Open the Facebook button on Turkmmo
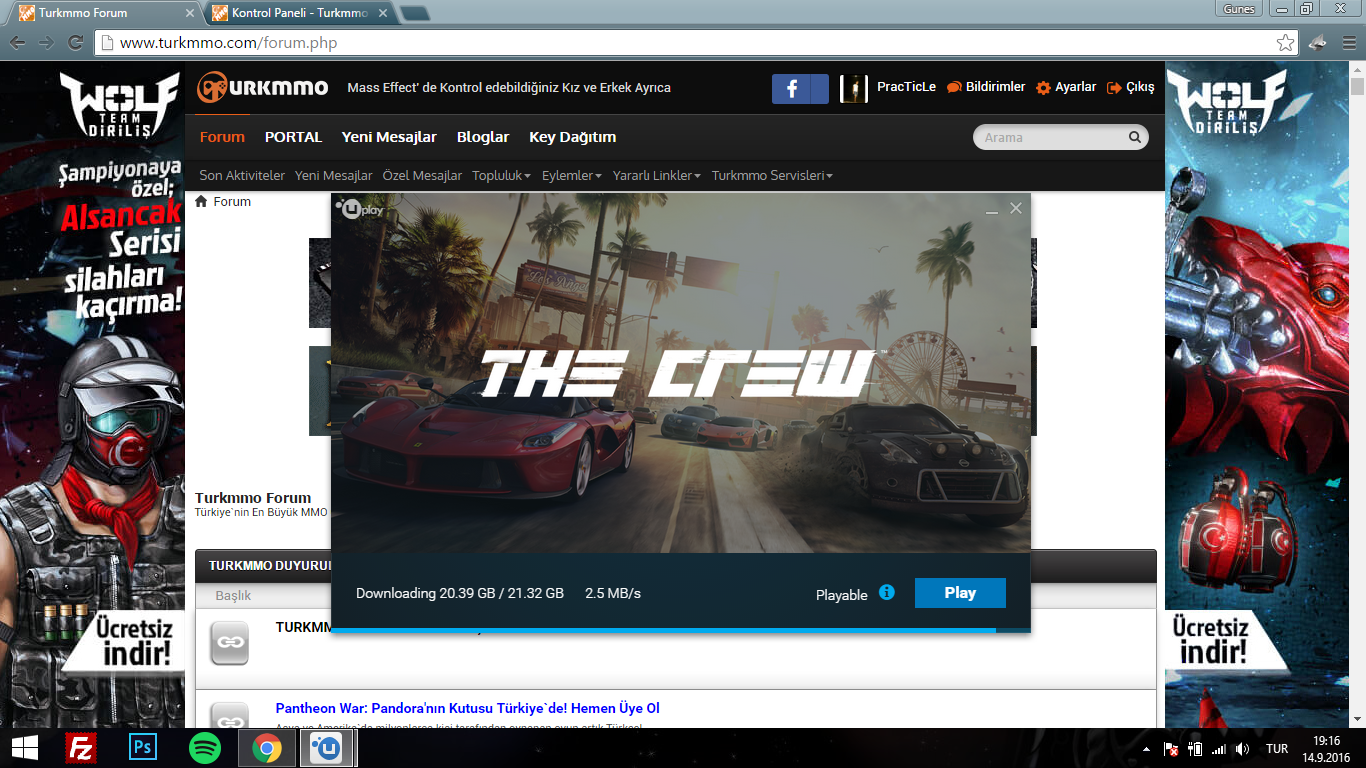Image resolution: width=1366 pixels, height=768 pixels. coord(800,89)
